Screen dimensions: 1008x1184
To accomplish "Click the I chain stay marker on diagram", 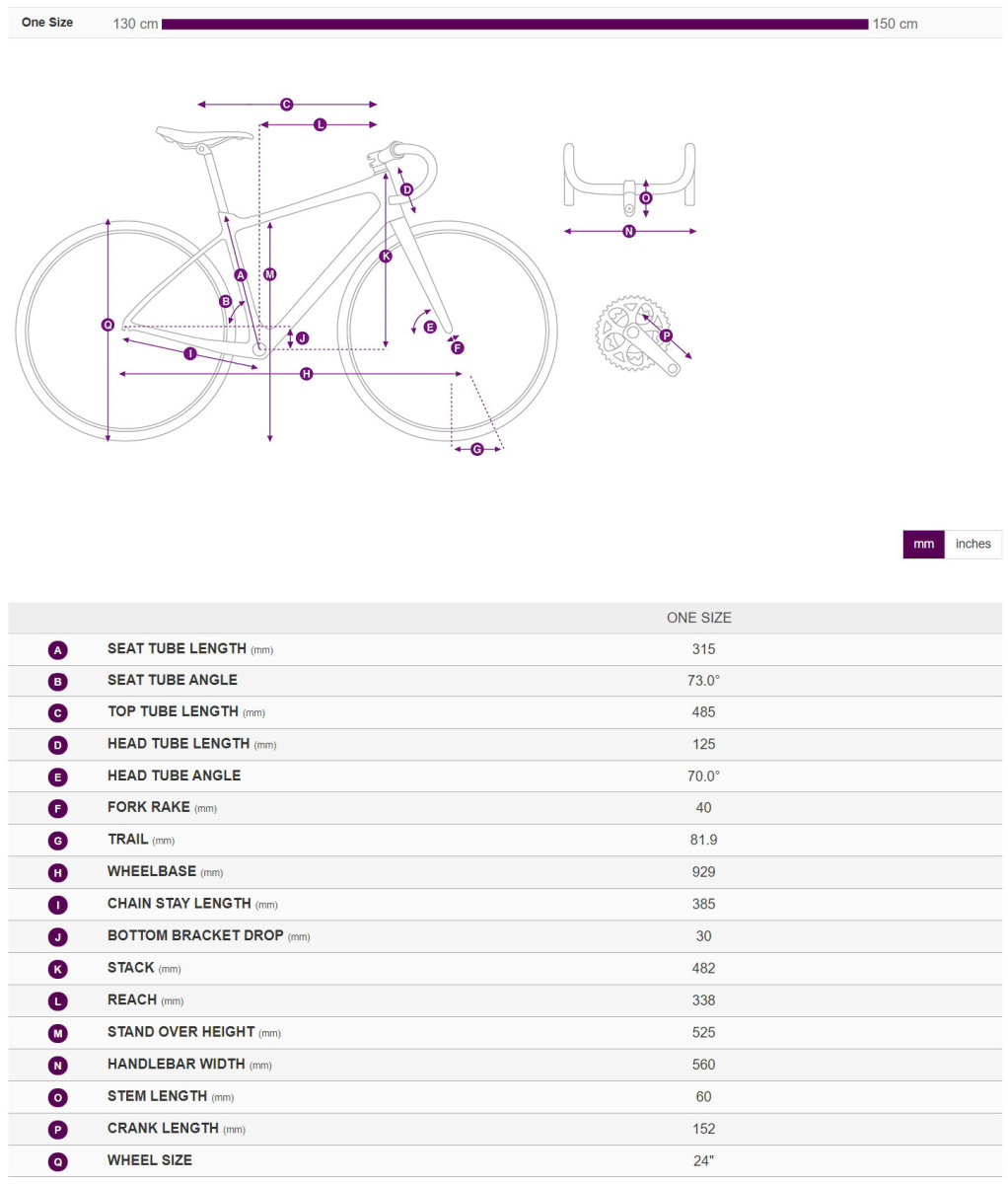I will (190, 353).
